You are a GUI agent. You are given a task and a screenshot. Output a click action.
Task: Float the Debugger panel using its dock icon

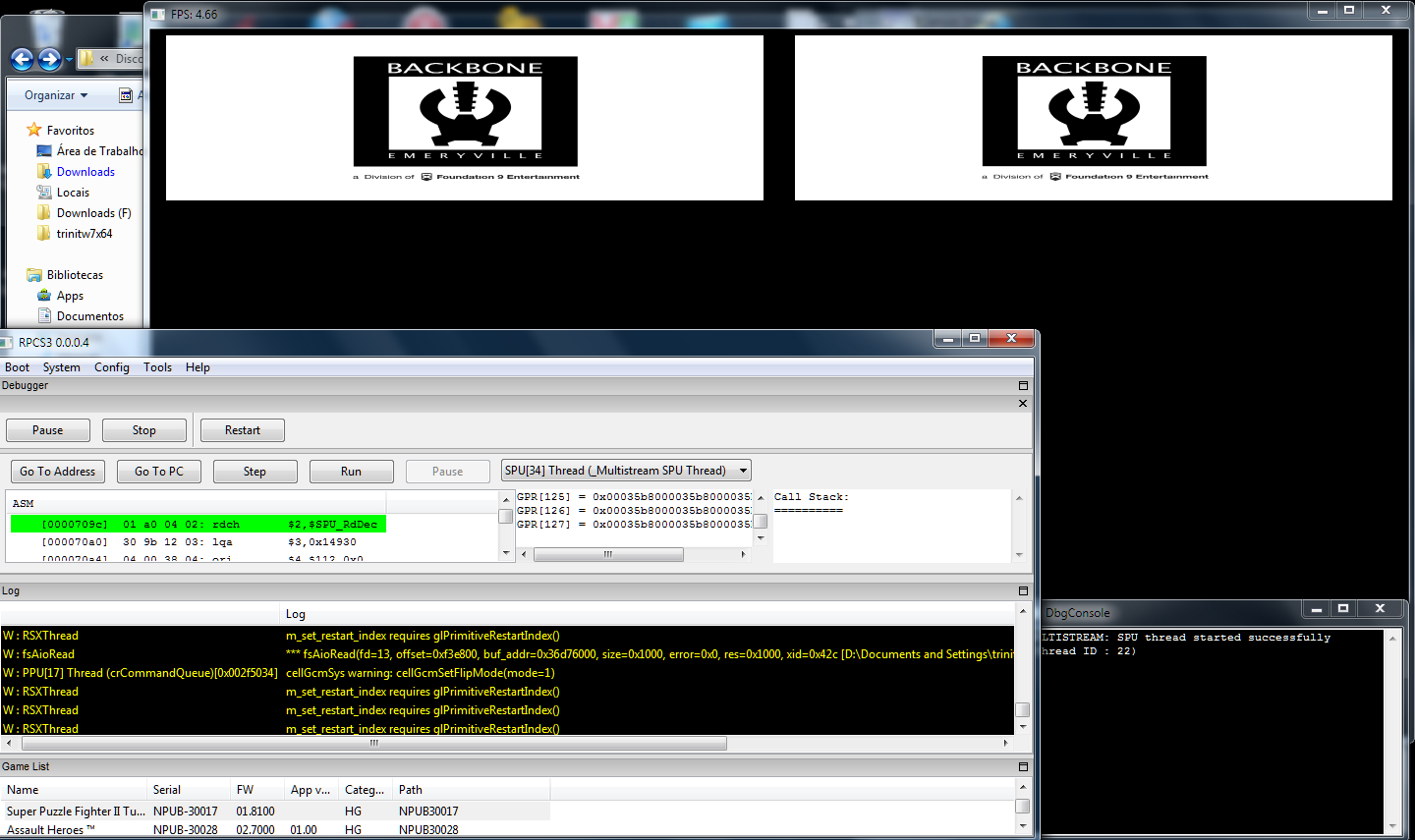tap(1023, 386)
